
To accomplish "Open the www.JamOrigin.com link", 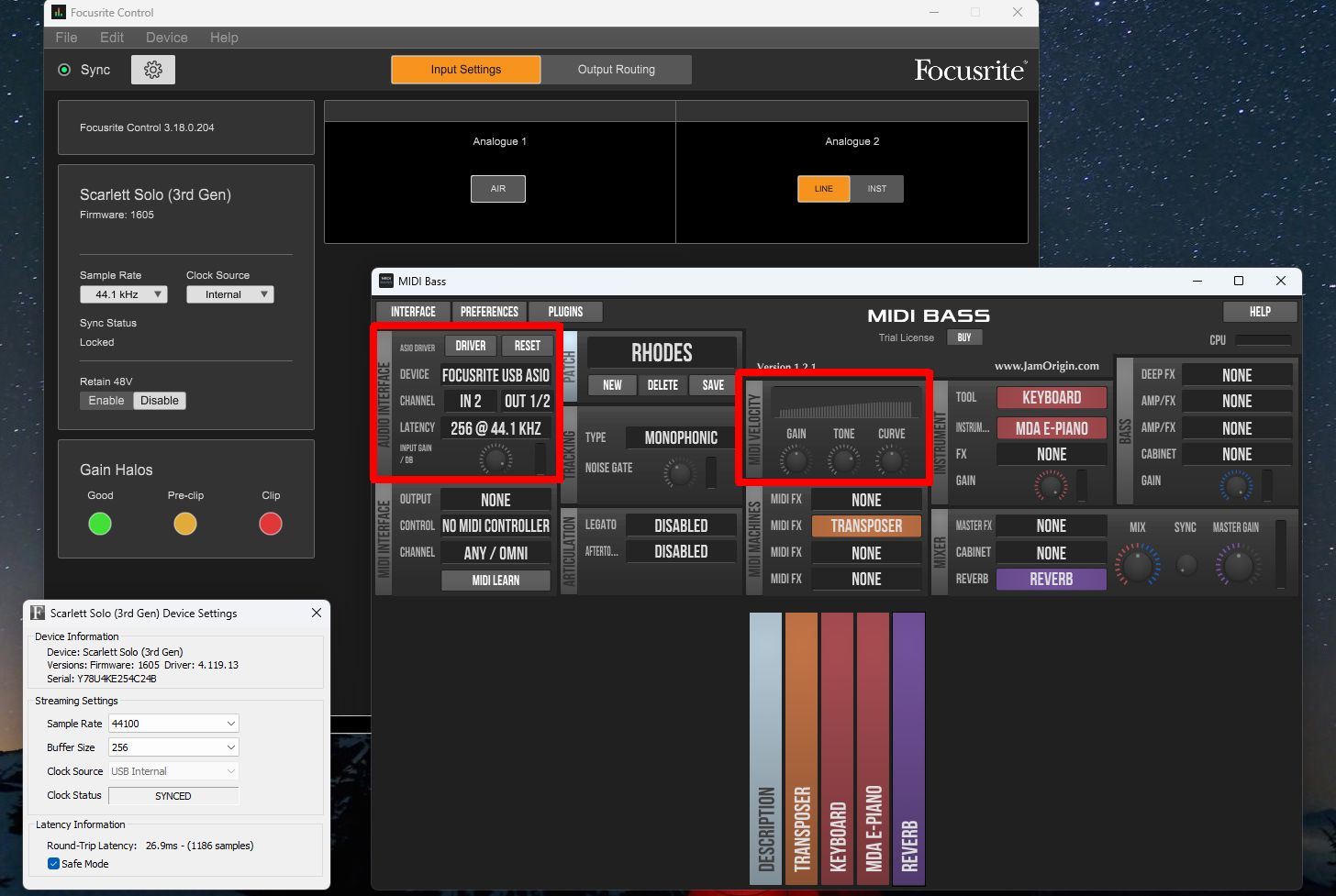I will coord(1047,366).
